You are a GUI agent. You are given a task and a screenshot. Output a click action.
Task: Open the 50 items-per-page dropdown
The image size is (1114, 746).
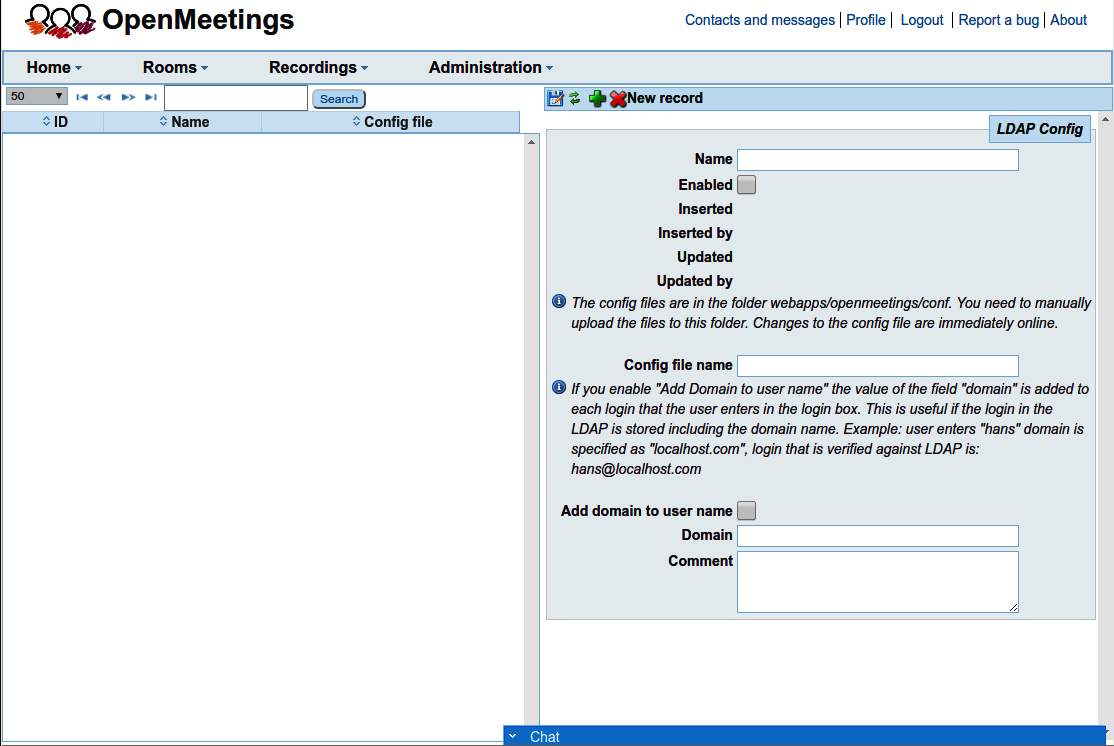tap(36, 96)
